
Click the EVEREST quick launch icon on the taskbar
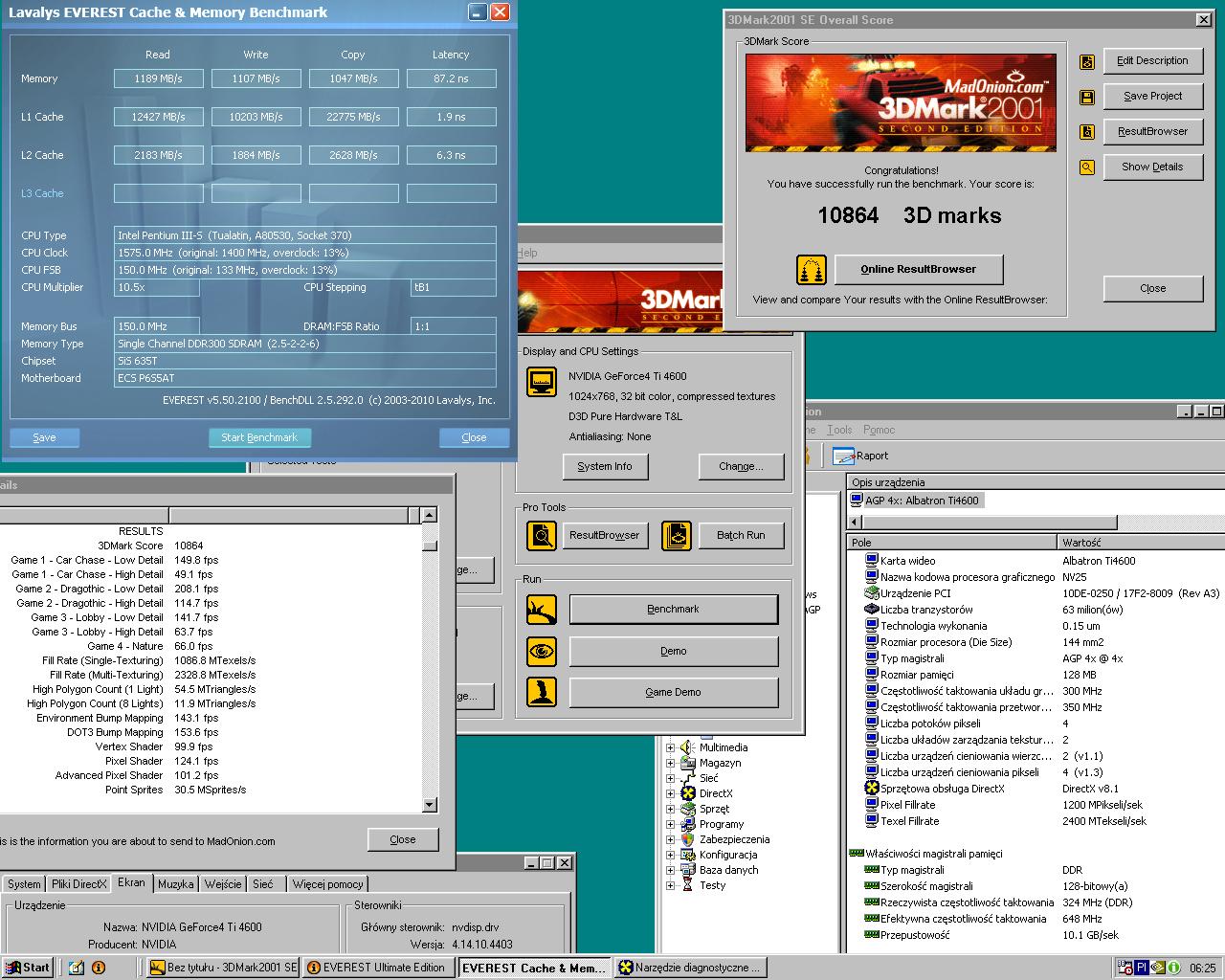point(99,968)
